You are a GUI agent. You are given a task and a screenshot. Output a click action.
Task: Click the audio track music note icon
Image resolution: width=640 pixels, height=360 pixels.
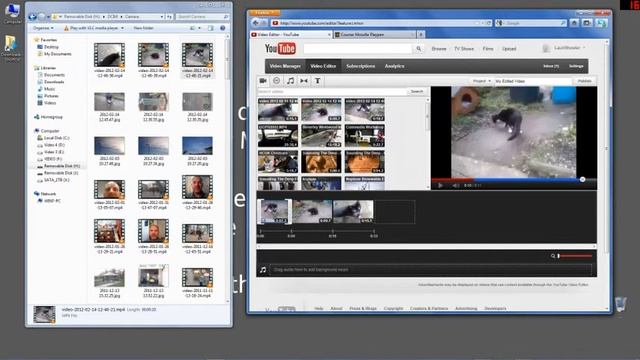click(263, 270)
